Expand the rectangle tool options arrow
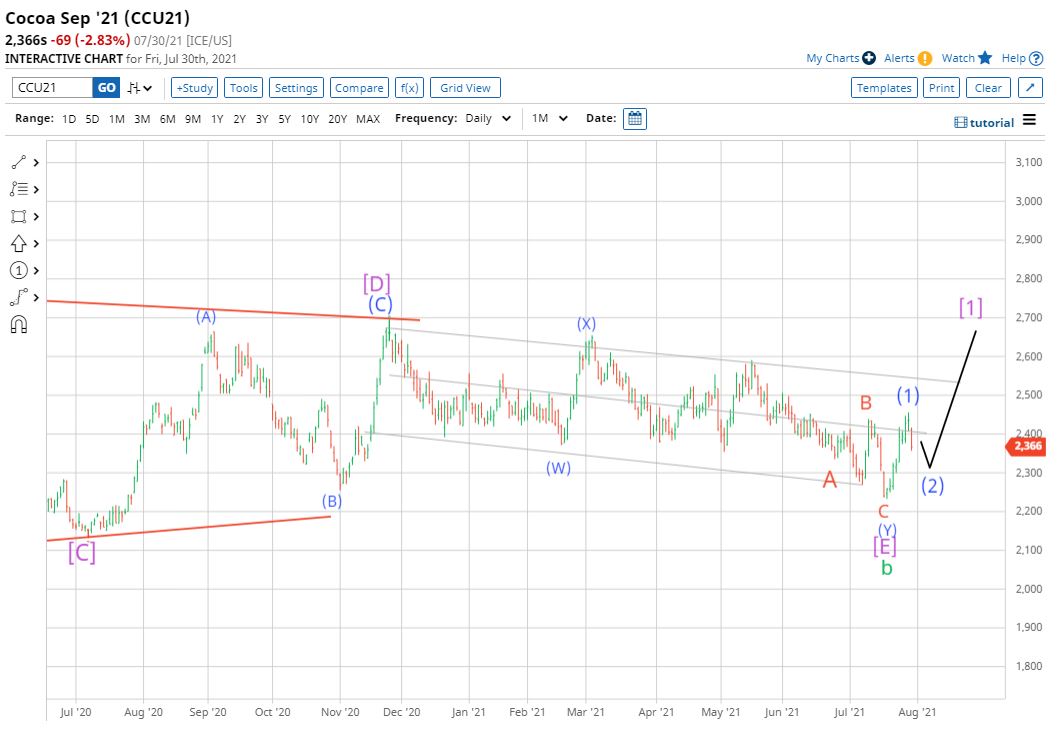 [36, 217]
